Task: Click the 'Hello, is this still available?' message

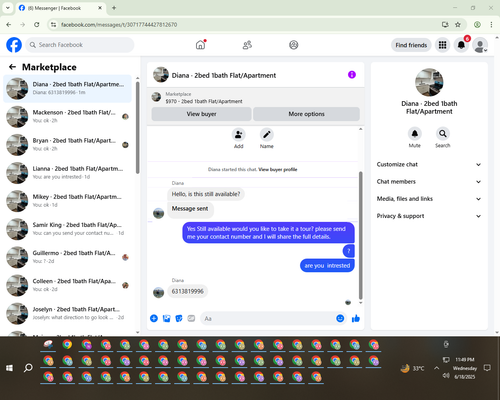Action: click(206, 194)
